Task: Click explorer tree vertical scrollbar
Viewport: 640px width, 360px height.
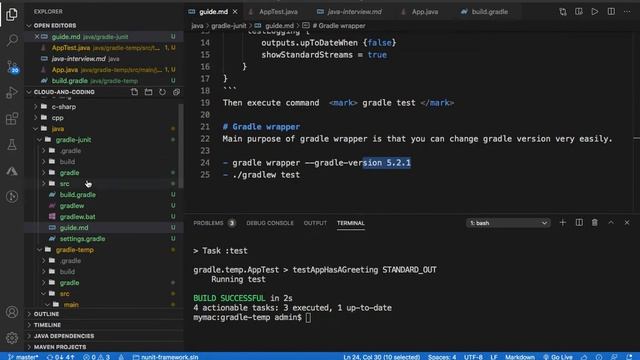Action: [181, 146]
